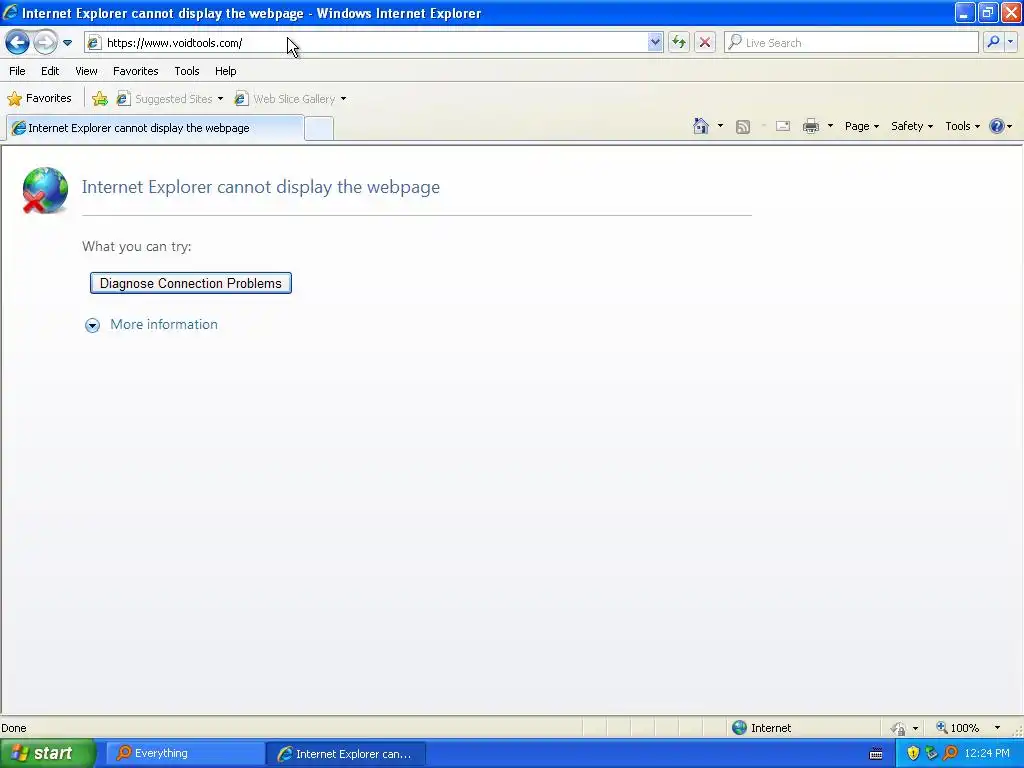
Task: Open the Windows start menu
Action: [47, 753]
